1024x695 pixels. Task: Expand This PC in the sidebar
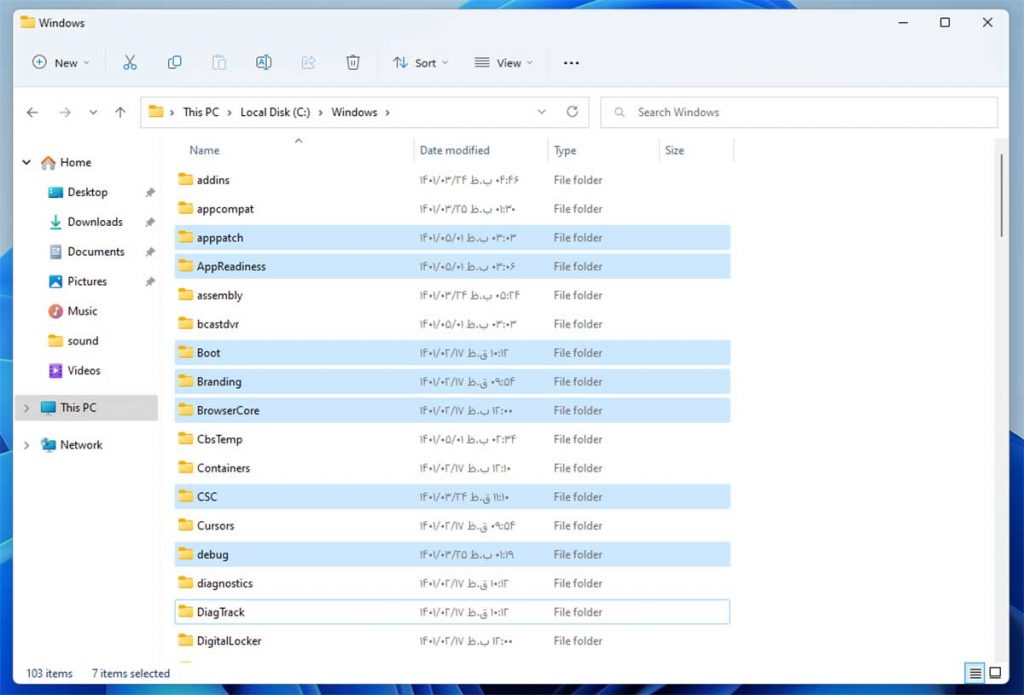pos(26,408)
